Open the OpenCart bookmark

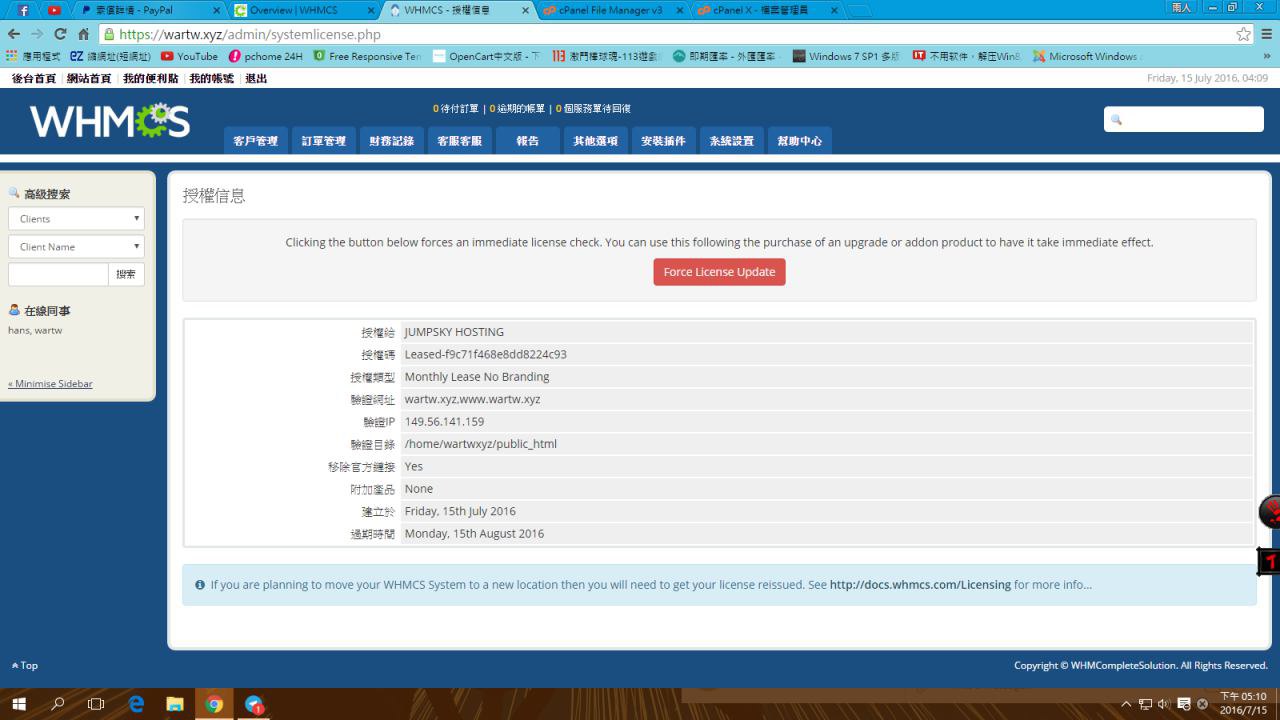485,56
